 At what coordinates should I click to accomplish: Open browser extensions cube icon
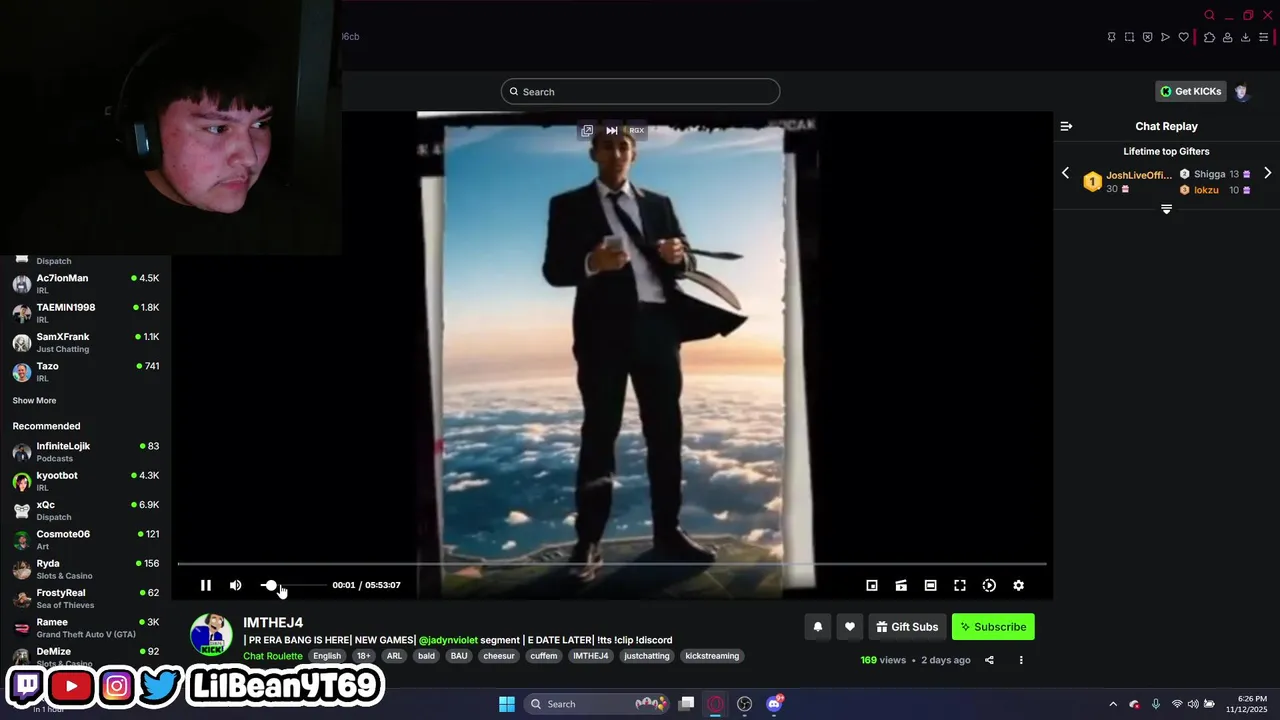coord(1209,37)
